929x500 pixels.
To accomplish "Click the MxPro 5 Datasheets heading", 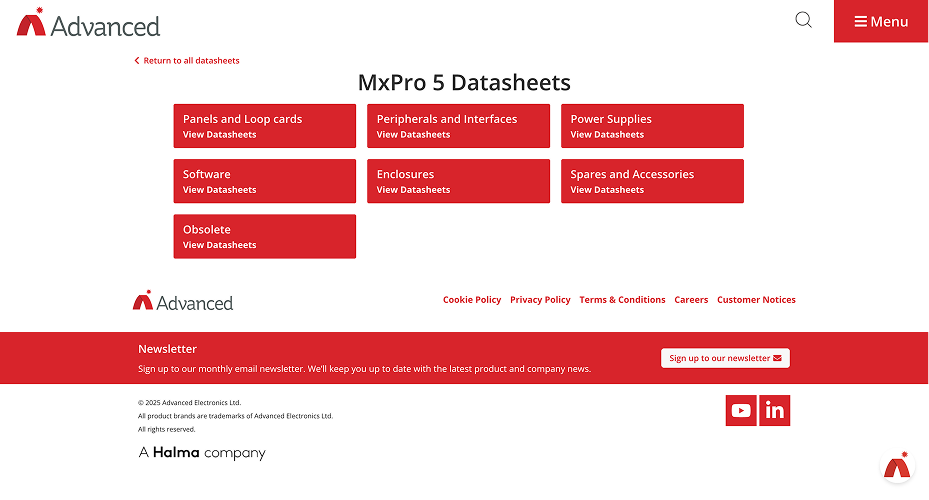I will [464, 82].
